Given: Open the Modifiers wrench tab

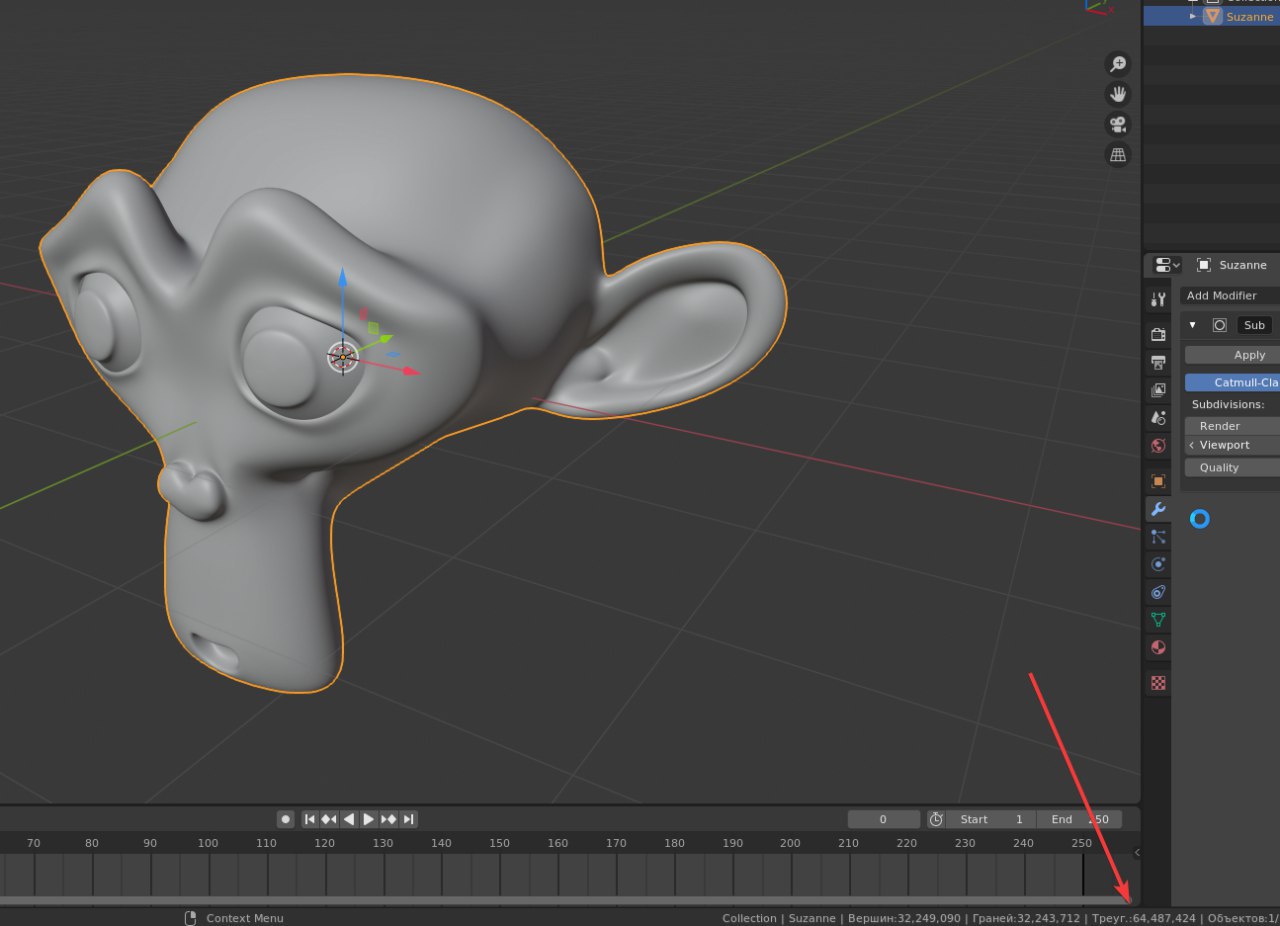Looking at the screenshot, I should (x=1158, y=509).
